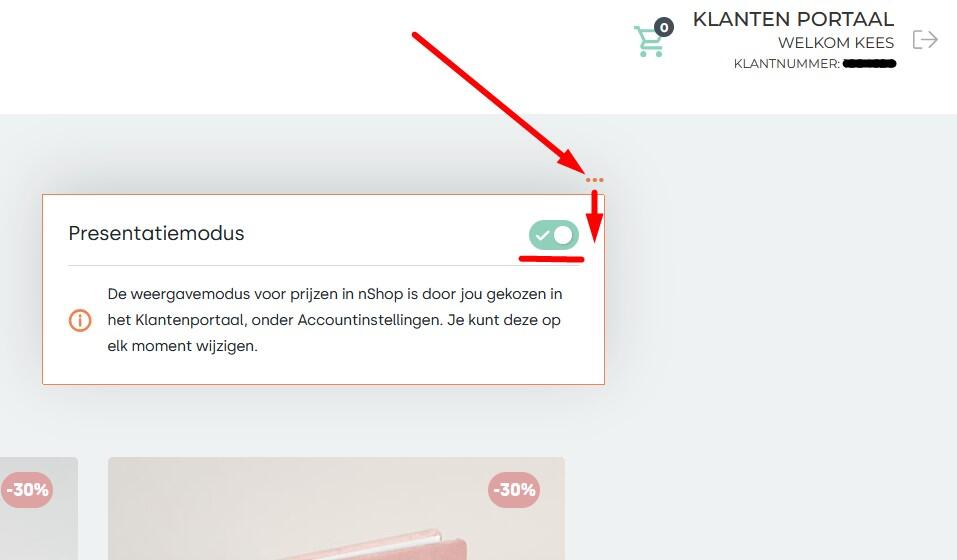Open the partially visible left product thumbnail
The image size is (957, 560).
(39, 508)
